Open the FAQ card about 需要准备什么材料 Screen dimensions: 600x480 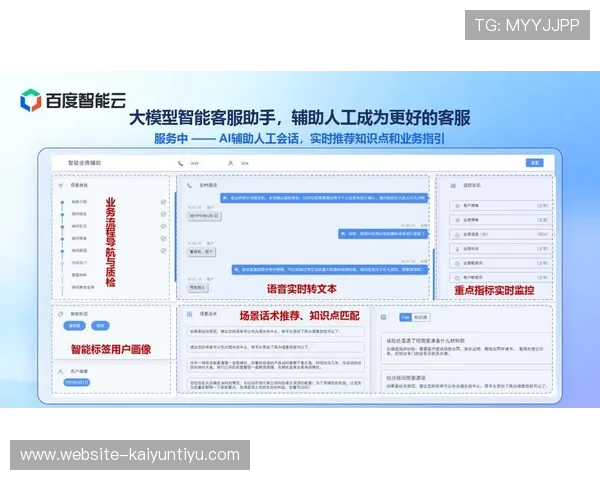coord(467,348)
